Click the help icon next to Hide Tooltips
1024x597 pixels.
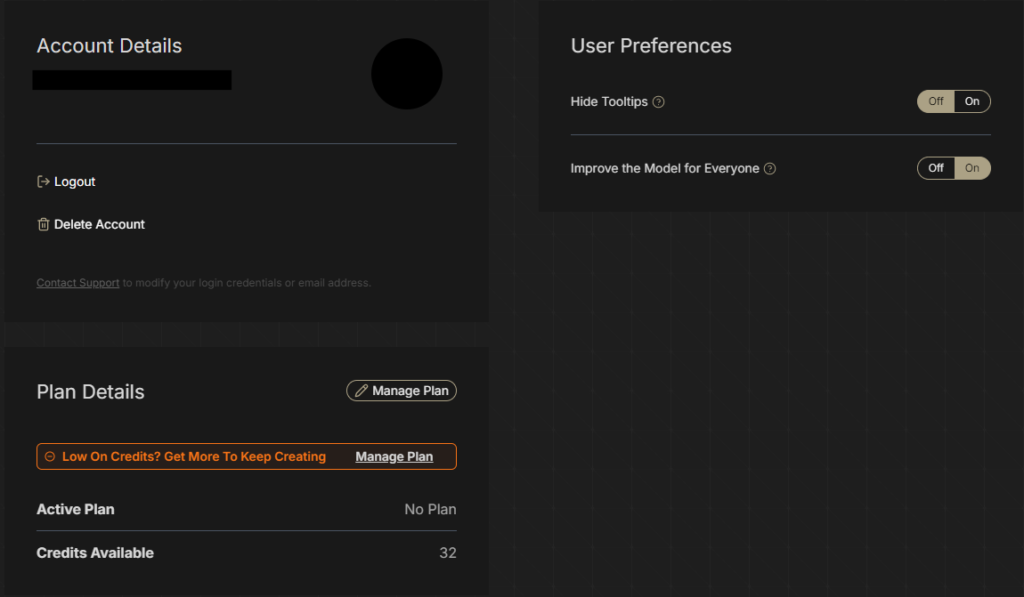pyautogui.click(x=658, y=102)
